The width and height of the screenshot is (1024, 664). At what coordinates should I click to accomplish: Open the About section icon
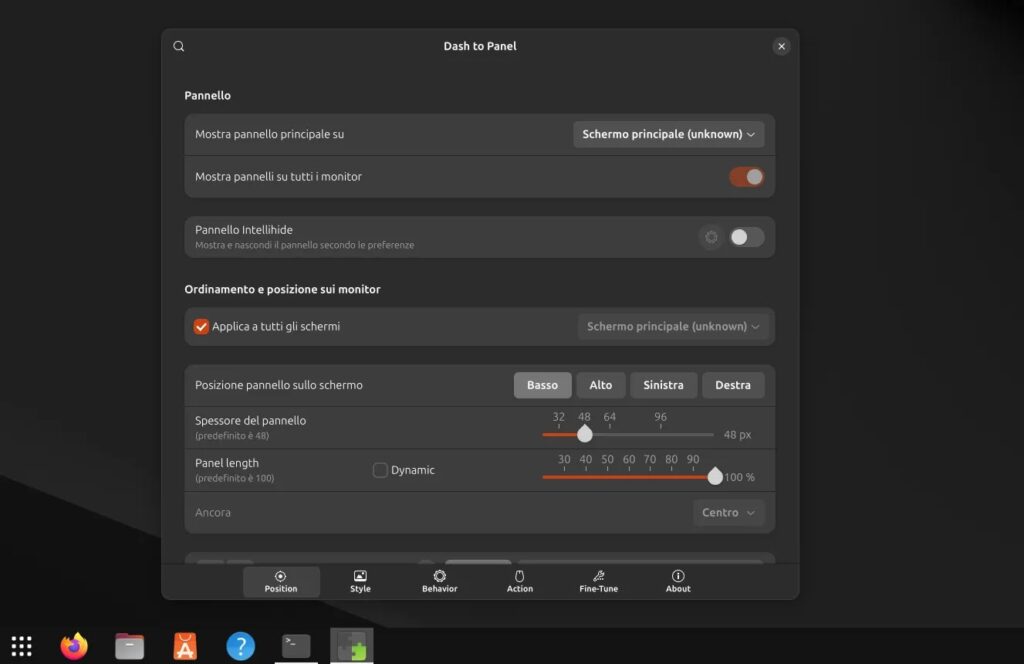(677, 575)
